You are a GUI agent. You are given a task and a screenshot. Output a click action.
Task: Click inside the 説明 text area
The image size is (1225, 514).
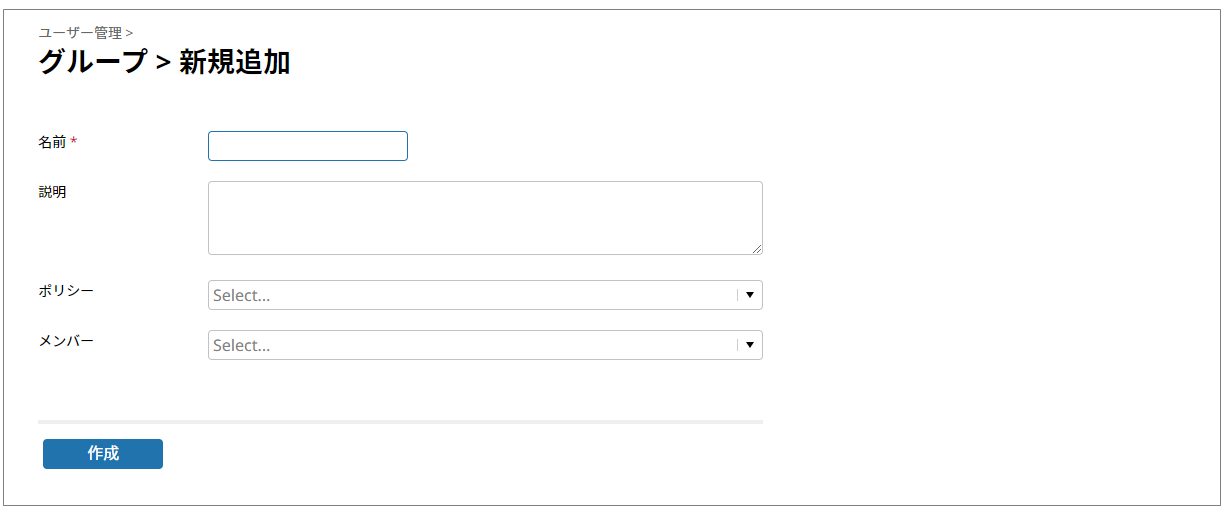coord(485,218)
